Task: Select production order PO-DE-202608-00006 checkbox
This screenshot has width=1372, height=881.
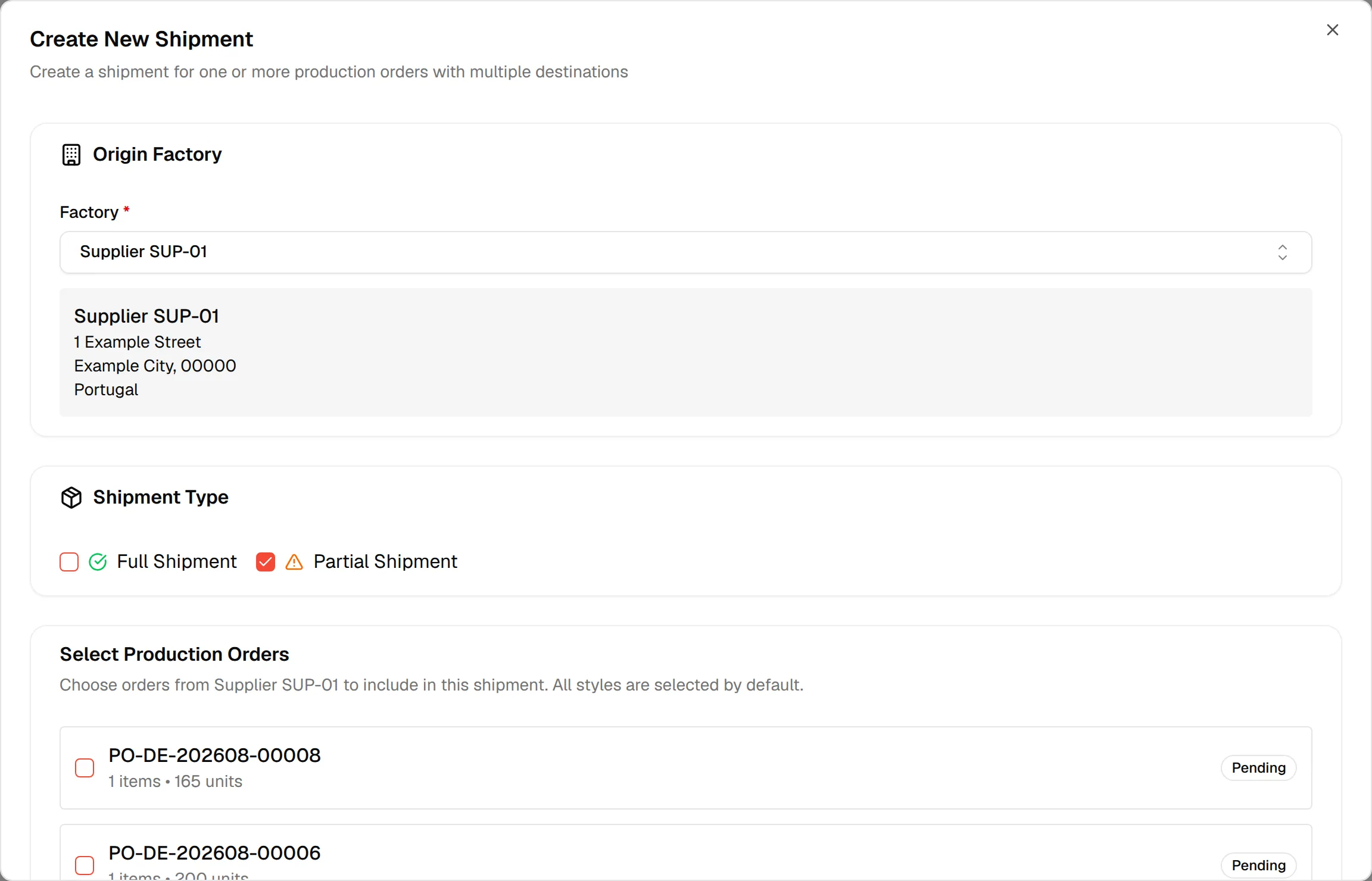Action: tap(85, 866)
